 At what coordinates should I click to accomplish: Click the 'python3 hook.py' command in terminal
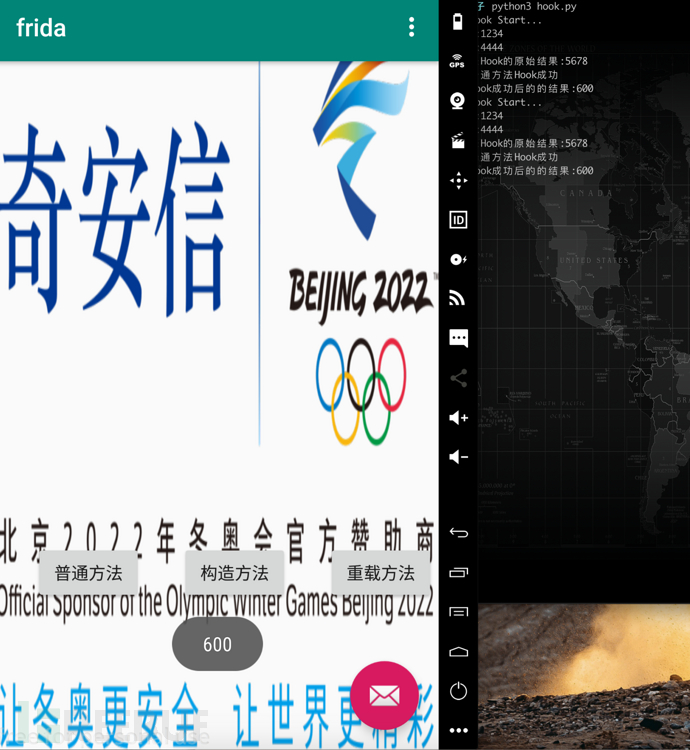(x=534, y=6)
